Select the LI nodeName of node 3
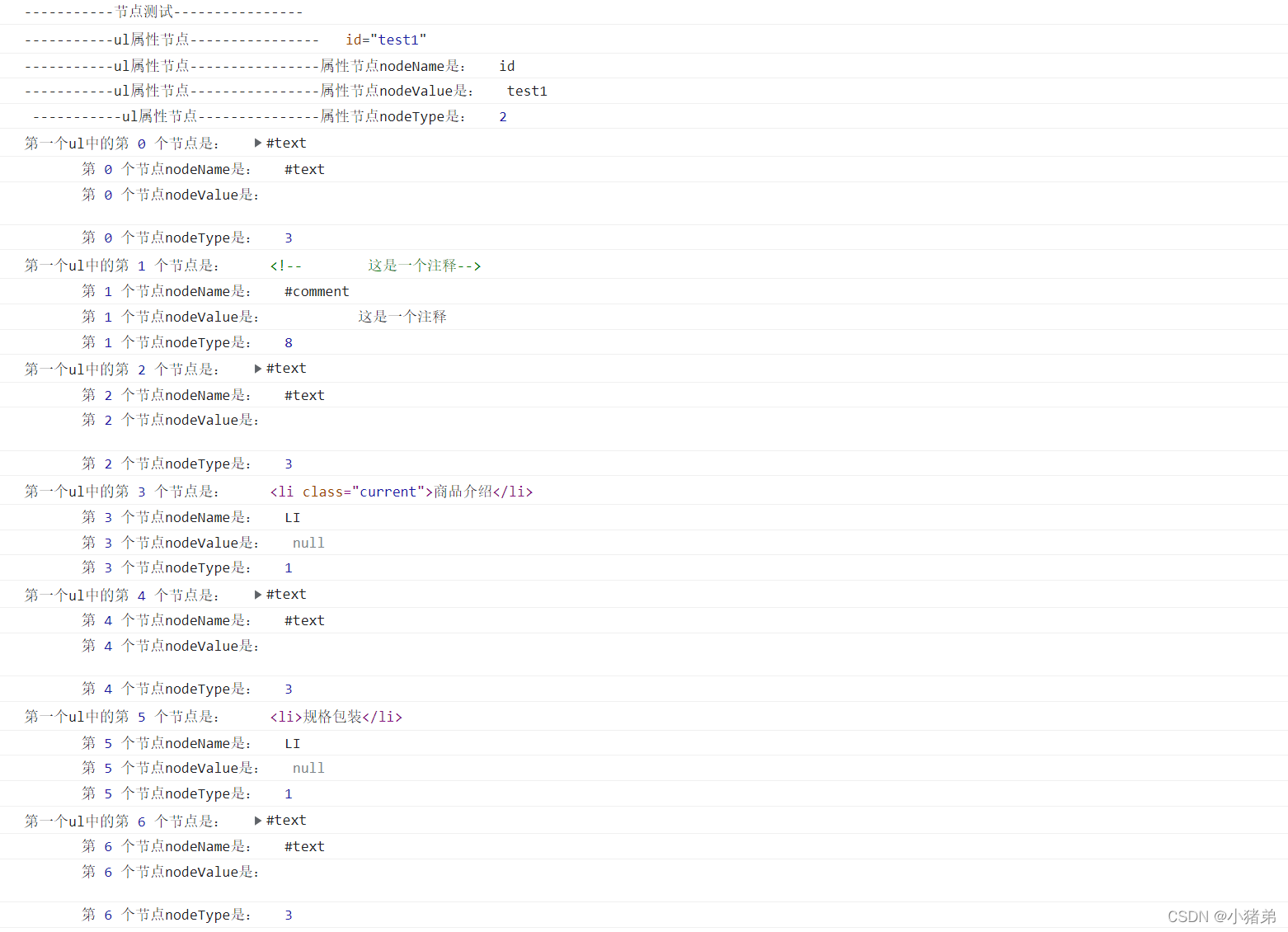Screen dimensions: 1288x932 tap(293, 517)
